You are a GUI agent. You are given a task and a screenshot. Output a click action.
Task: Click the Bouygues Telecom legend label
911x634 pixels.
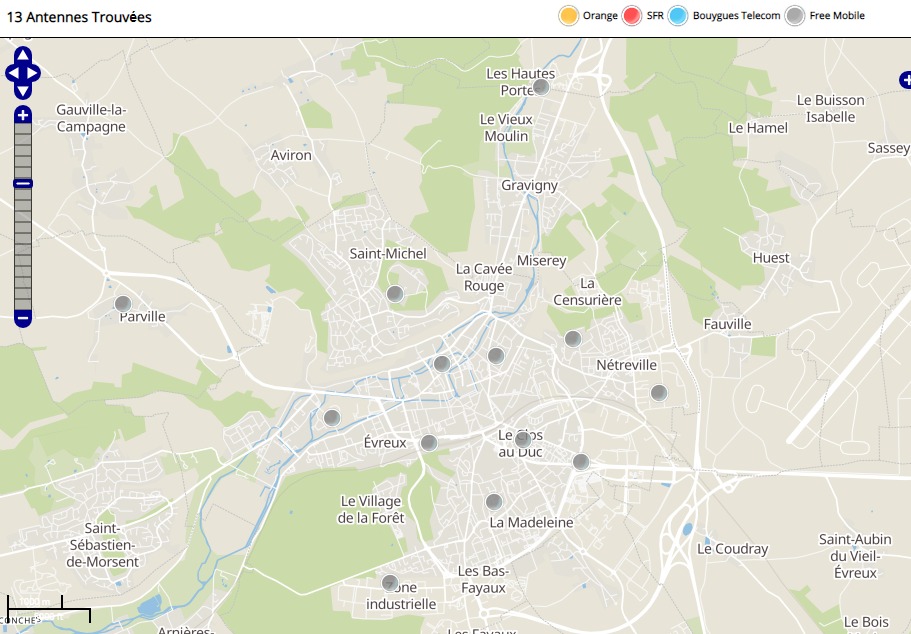pos(736,16)
